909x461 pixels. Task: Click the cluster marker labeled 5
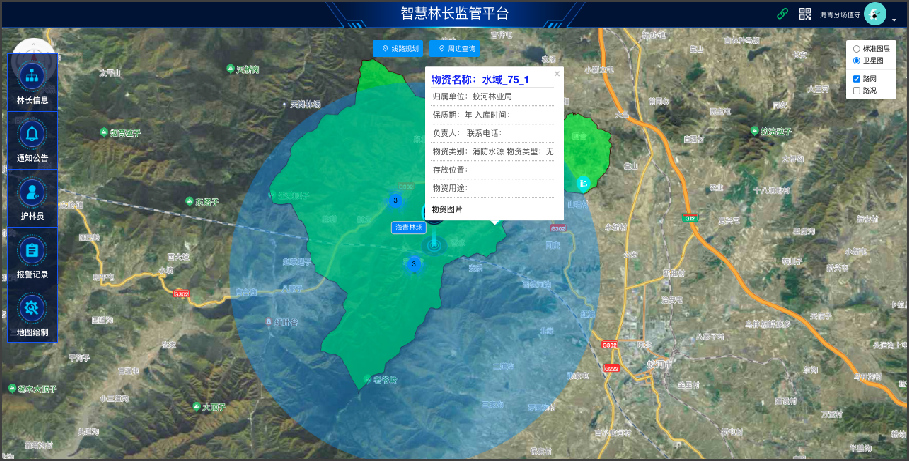pyautogui.click(x=413, y=263)
